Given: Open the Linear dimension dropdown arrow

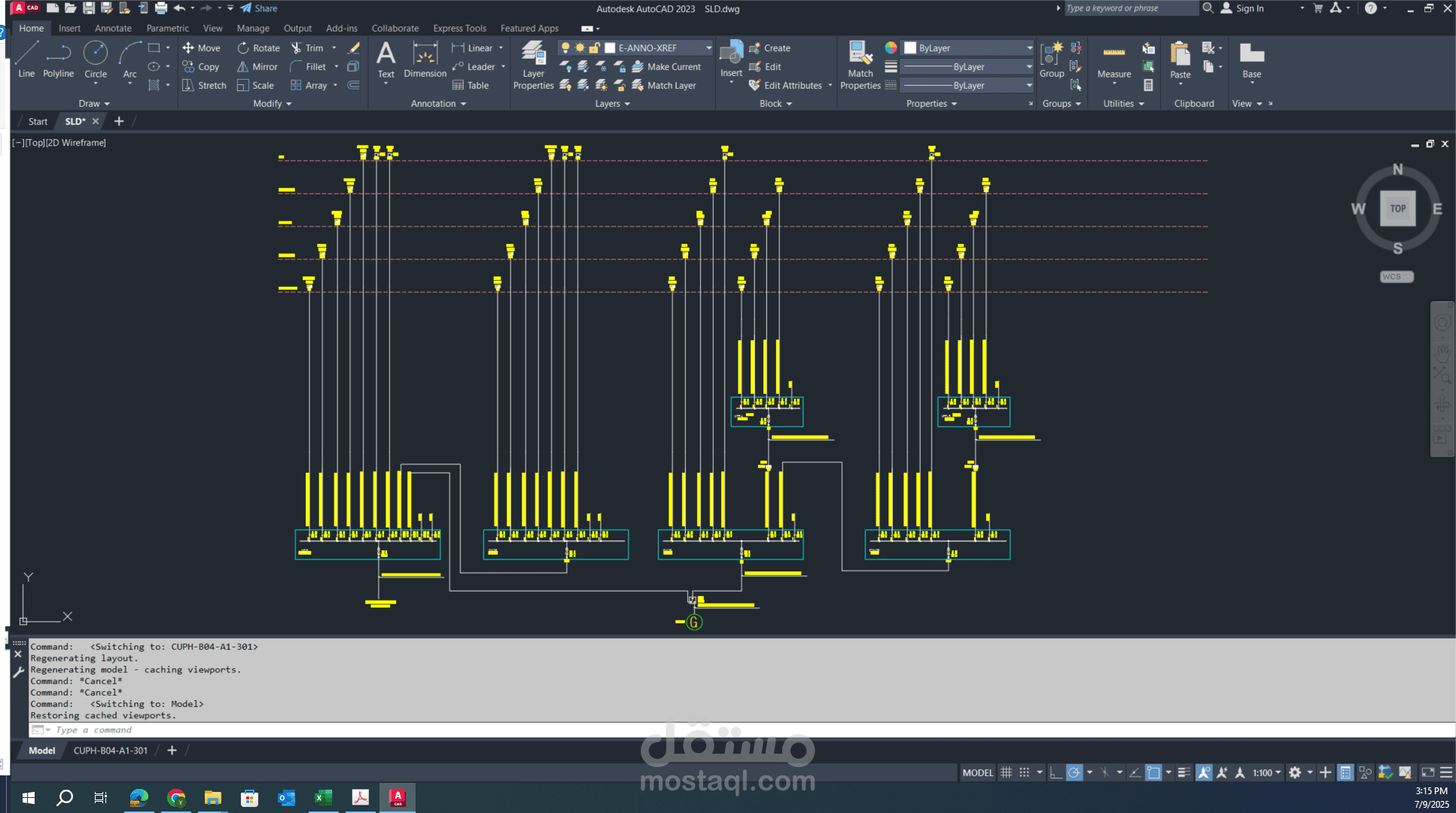Looking at the screenshot, I should (501, 47).
